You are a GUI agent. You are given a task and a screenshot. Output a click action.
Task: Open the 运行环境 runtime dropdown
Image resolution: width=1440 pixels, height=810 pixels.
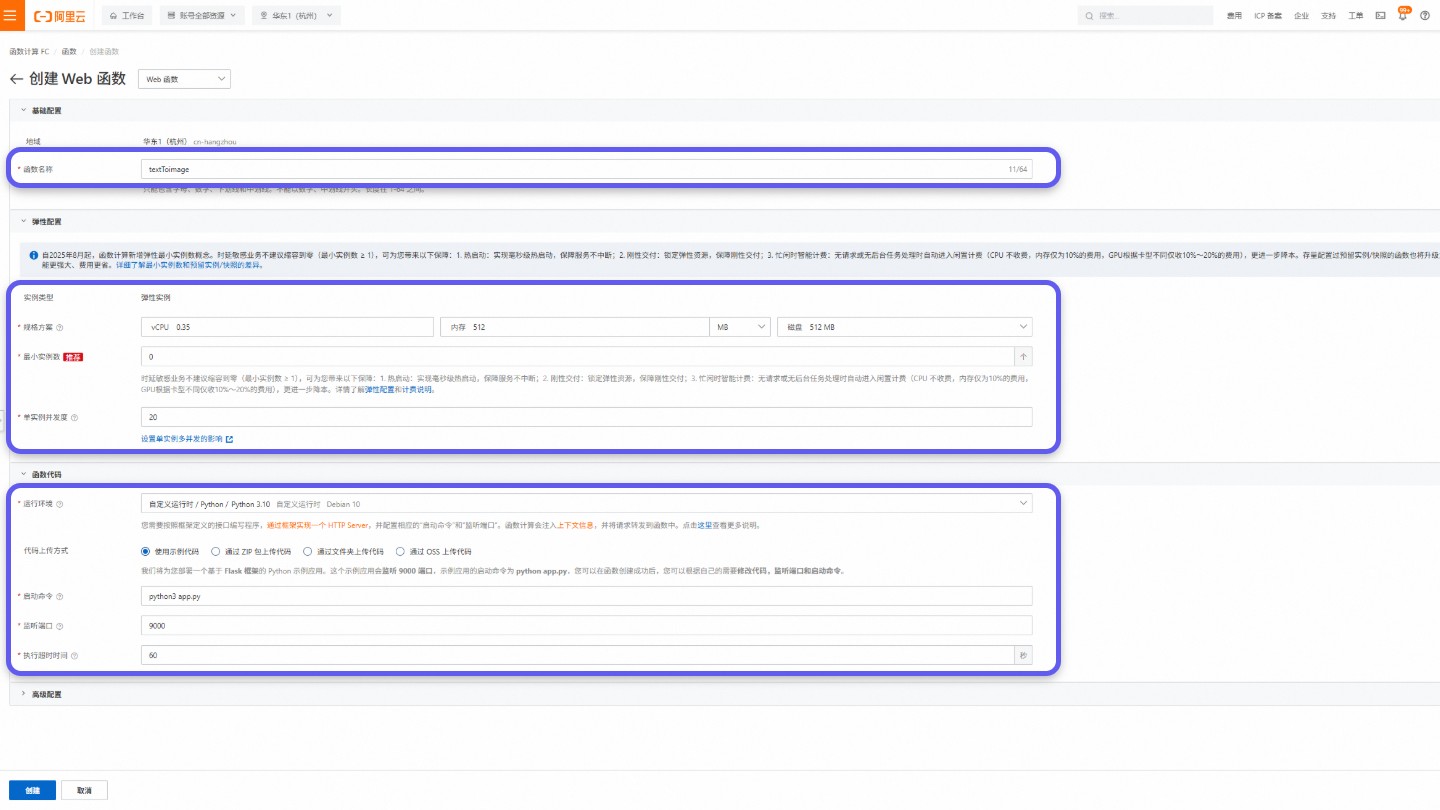585,503
